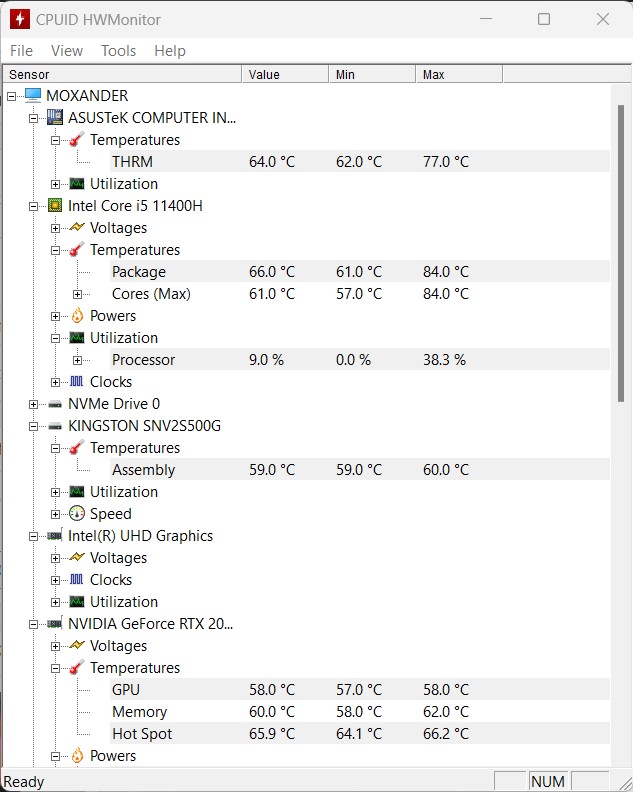The height and width of the screenshot is (792, 633).
Task: Open the Tools menu
Action: pyautogui.click(x=118, y=51)
